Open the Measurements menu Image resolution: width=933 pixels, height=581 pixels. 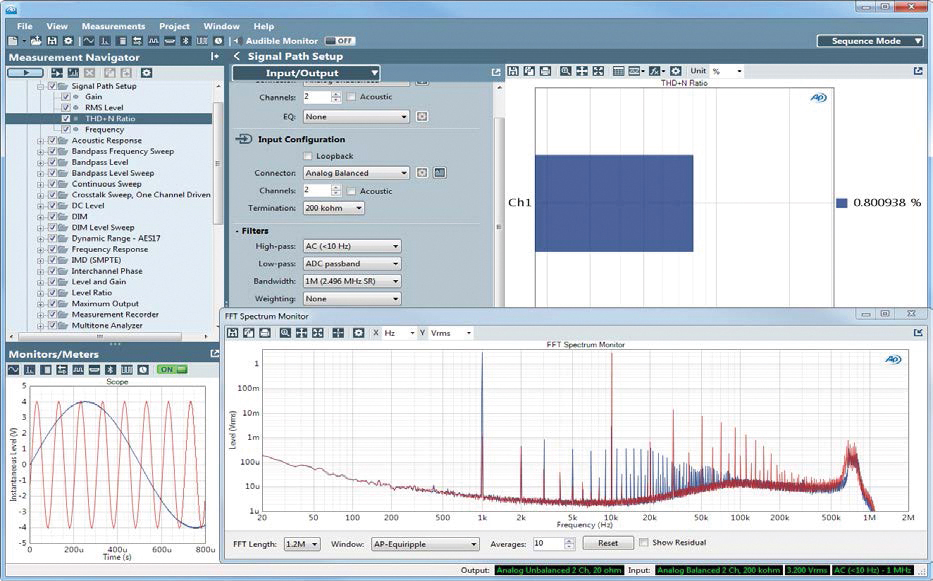[113, 26]
